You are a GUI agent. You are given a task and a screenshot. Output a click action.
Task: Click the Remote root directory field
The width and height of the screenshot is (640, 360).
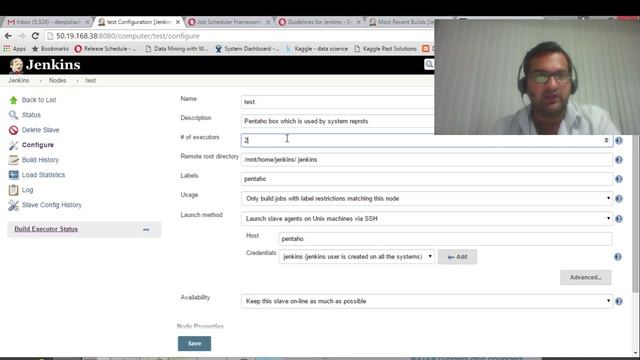click(427, 160)
